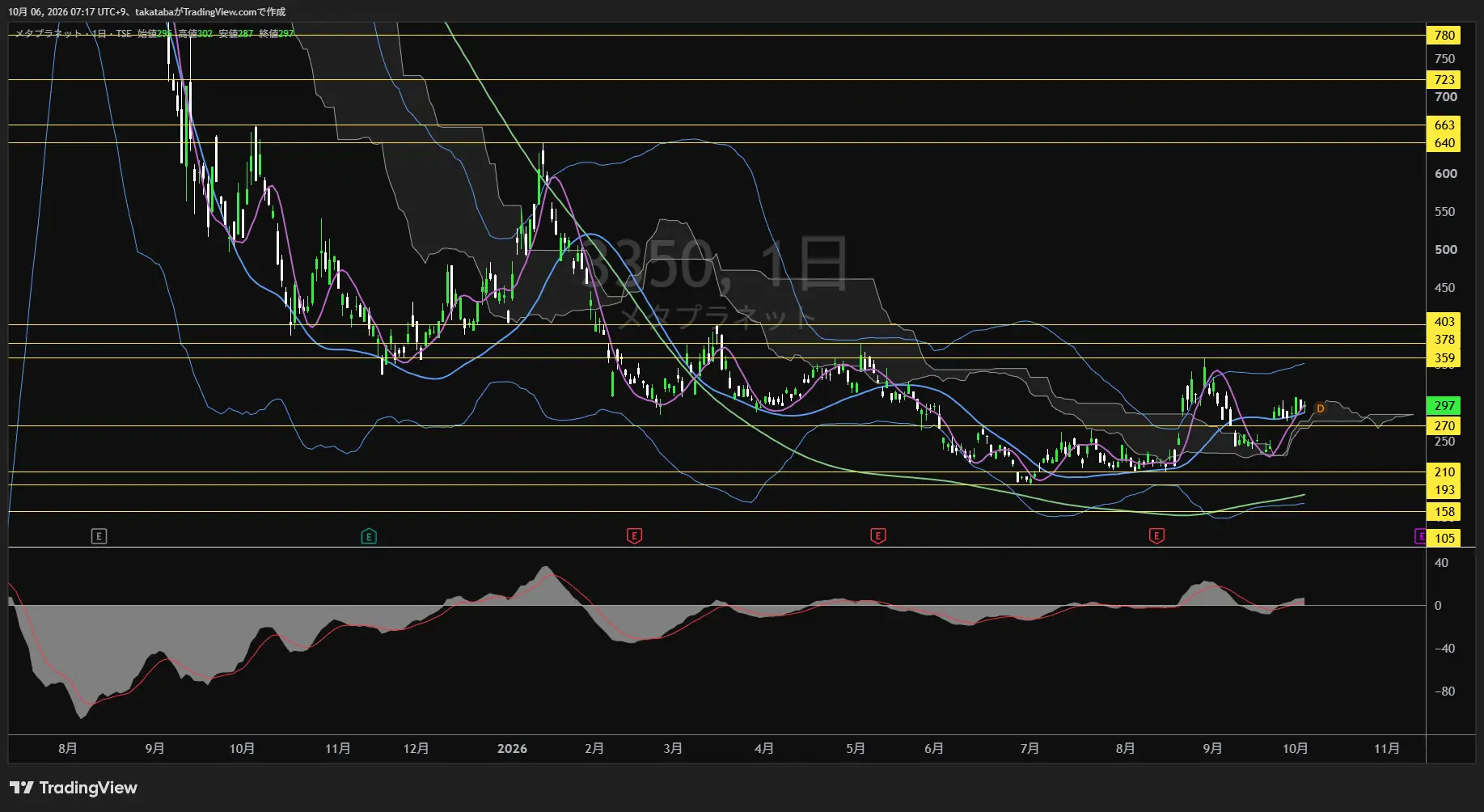Open the red earnings marker above 5月

[x=877, y=535]
